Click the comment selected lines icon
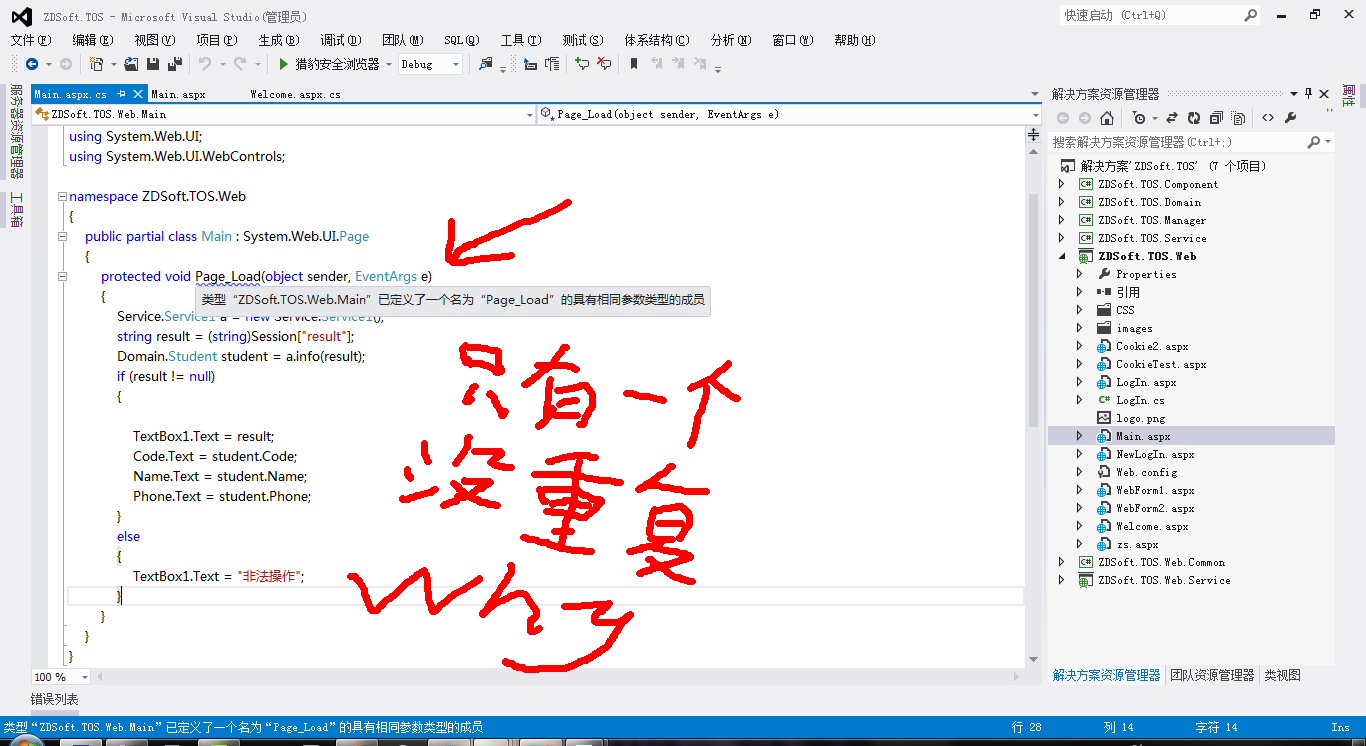The width and height of the screenshot is (1366, 746). point(581,64)
